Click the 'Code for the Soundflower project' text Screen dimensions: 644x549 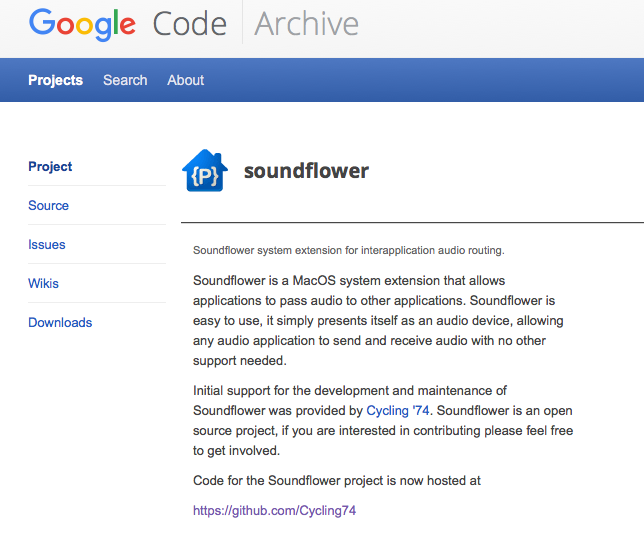pos(337,480)
